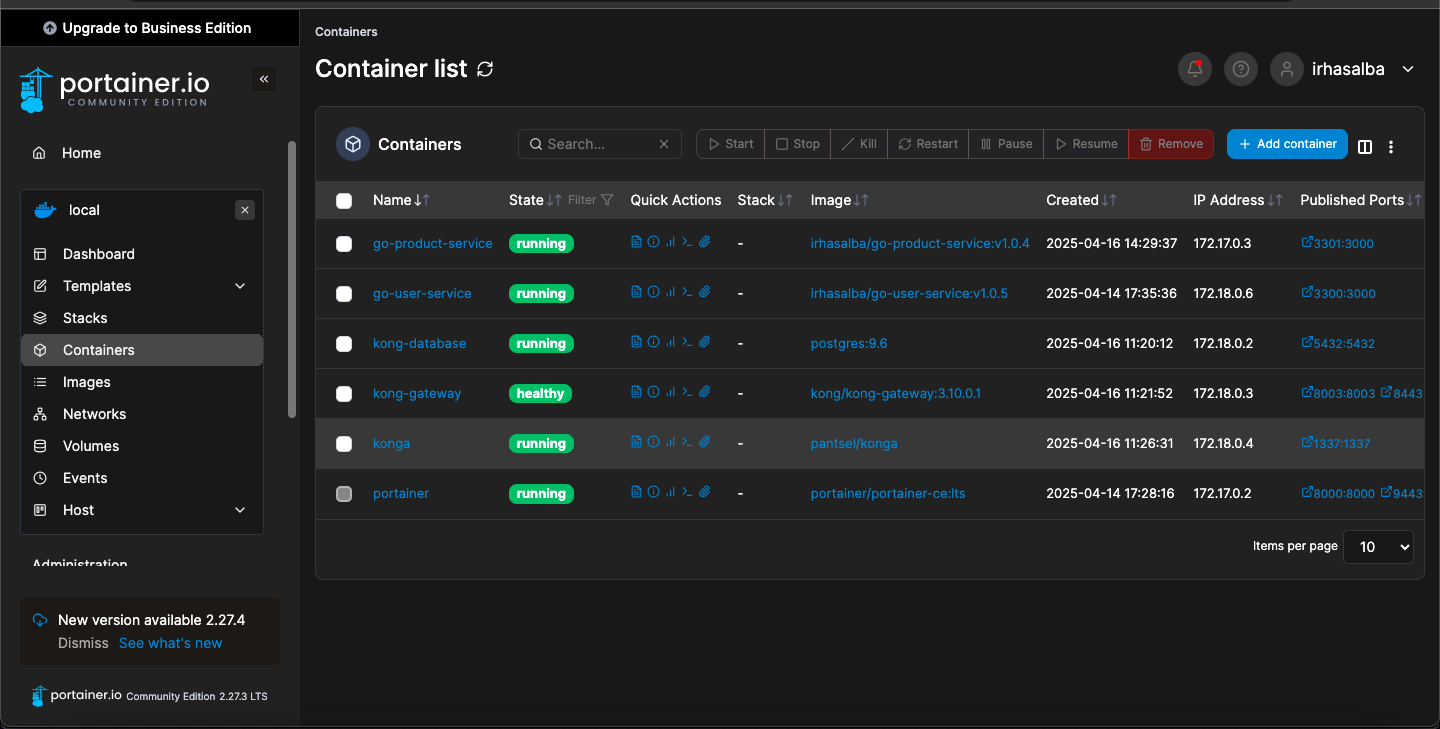This screenshot has height=729, width=1440.
Task: Select the kong-gateway row checkbox
Action: [x=344, y=394]
